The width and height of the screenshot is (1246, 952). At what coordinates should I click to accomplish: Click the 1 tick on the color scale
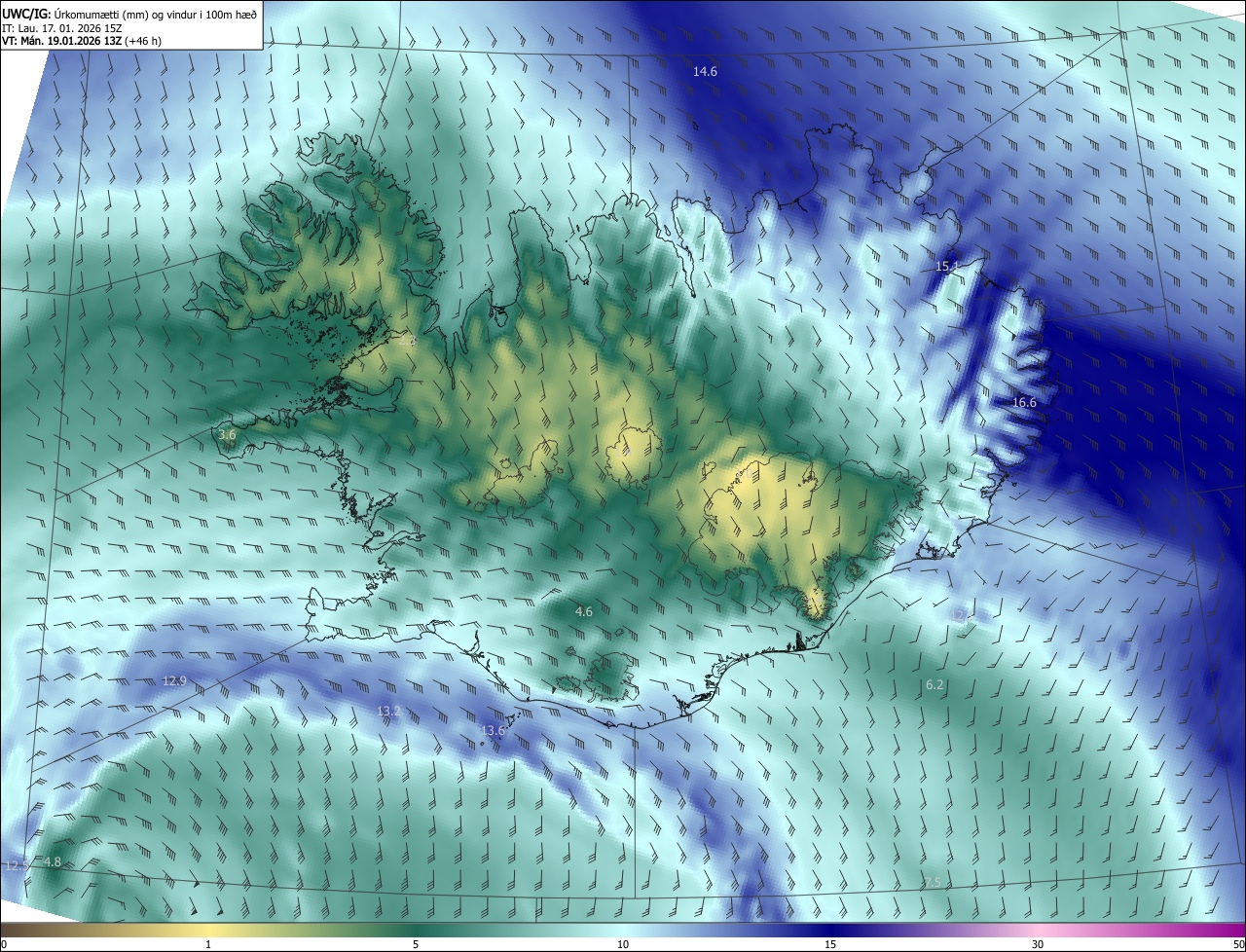(x=208, y=944)
